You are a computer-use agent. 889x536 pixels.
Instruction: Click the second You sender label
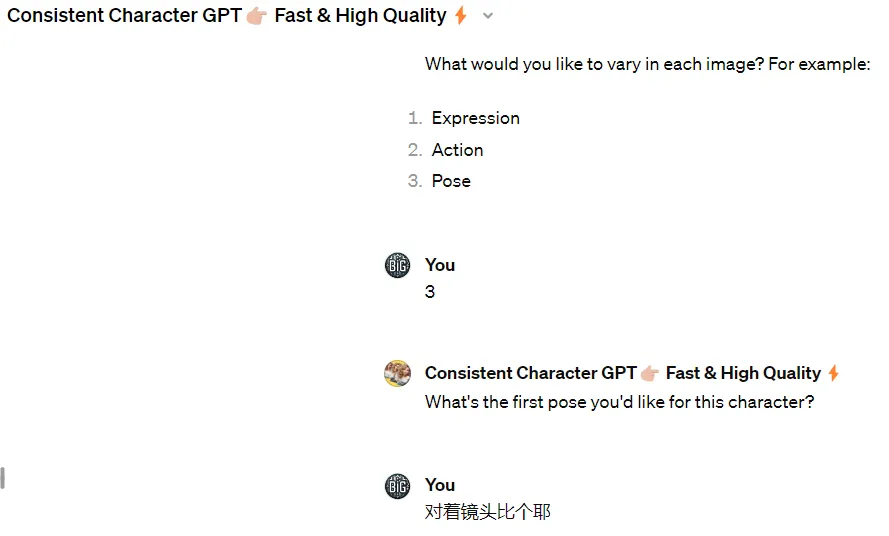tap(440, 485)
